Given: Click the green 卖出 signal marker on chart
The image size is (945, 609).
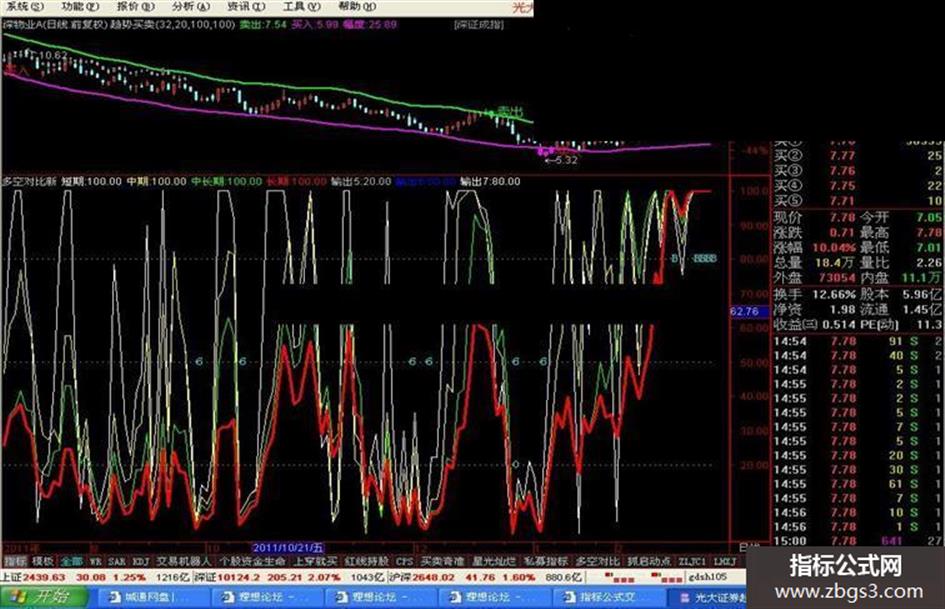Looking at the screenshot, I should coord(510,112).
